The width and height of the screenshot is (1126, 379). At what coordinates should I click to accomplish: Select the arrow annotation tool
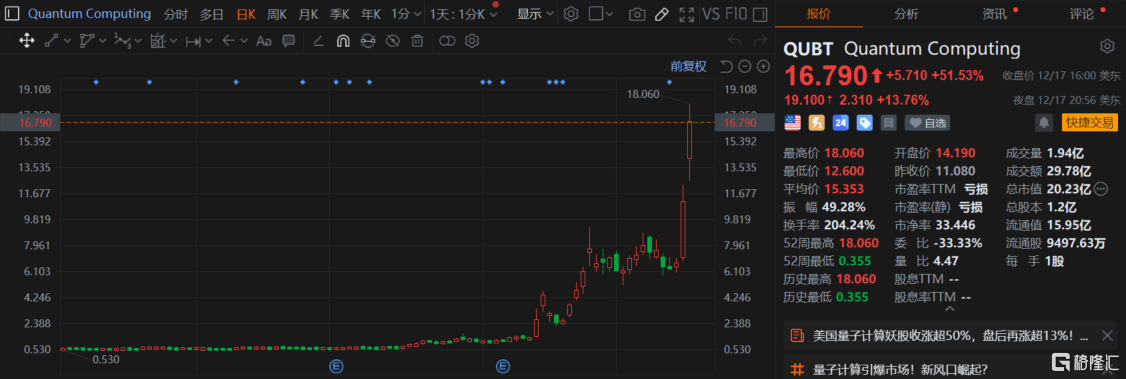[x=228, y=41]
